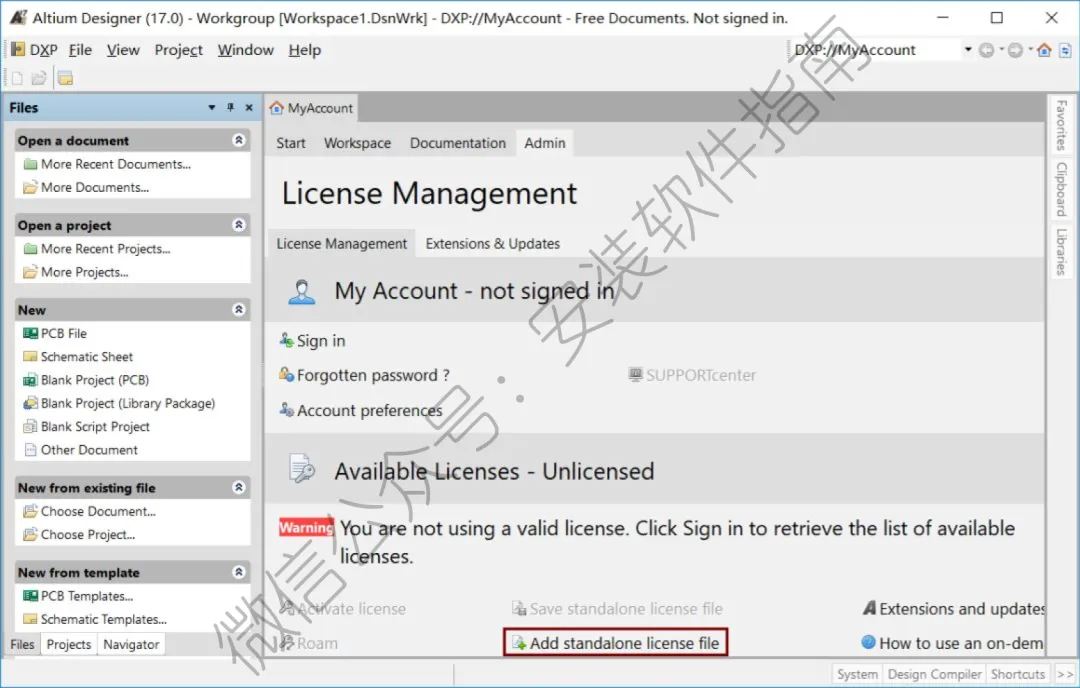The height and width of the screenshot is (688, 1080).
Task: Click the Design Compiler status bar button
Action: click(x=934, y=674)
